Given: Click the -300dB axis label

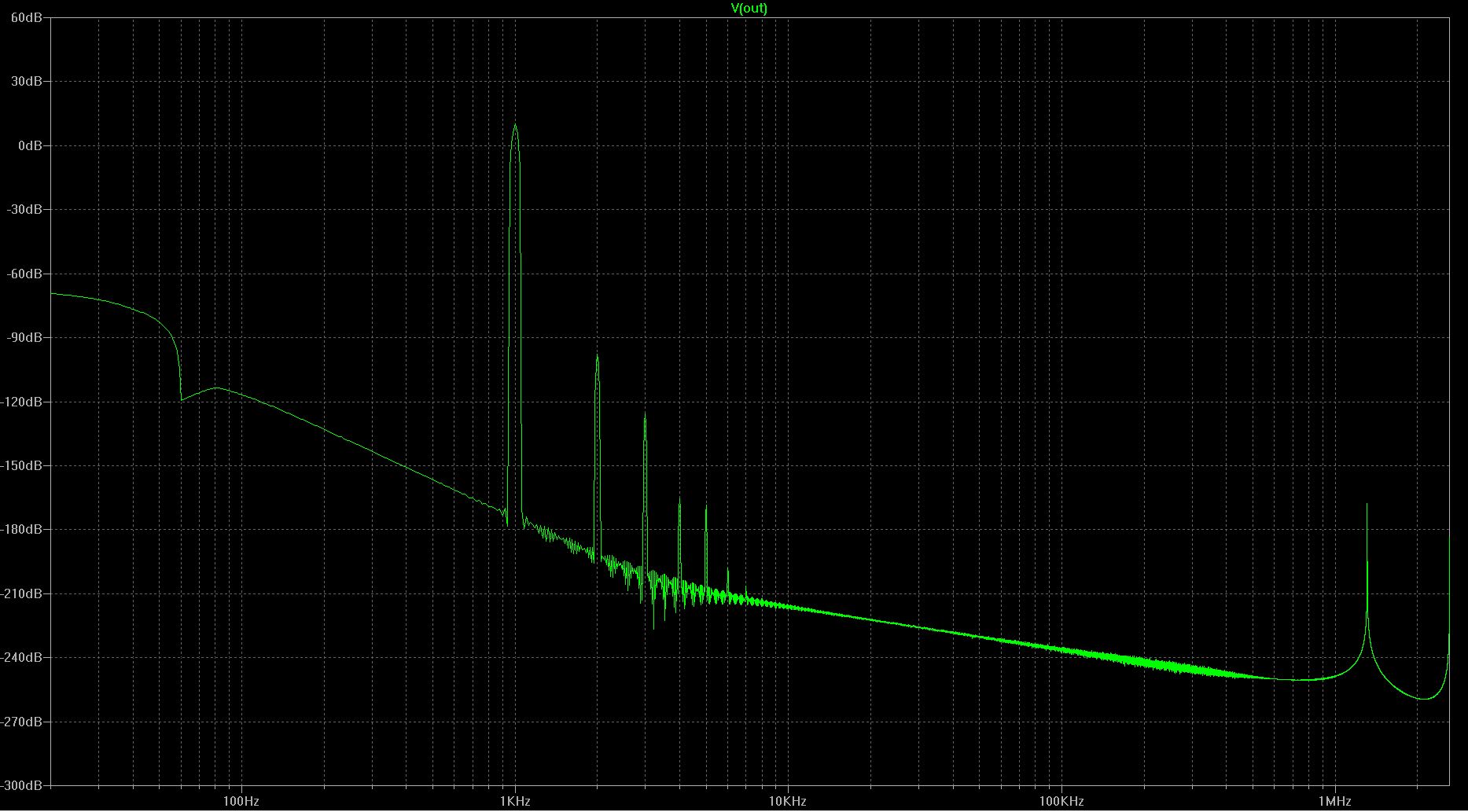Looking at the screenshot, I should [22, 785].
